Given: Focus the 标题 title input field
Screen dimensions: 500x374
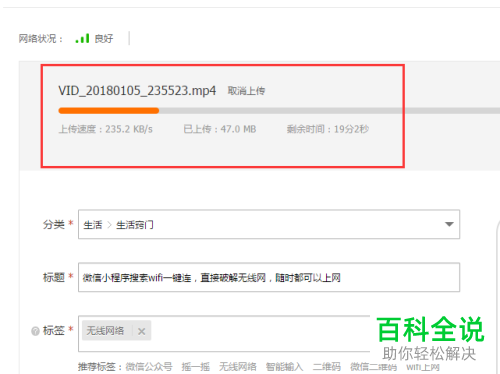Looking at the screenshot, I should pos(269,277).
